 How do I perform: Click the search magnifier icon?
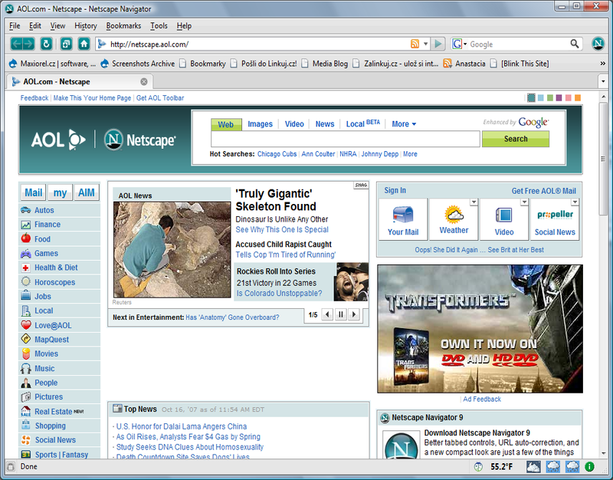tap(574, 44)
